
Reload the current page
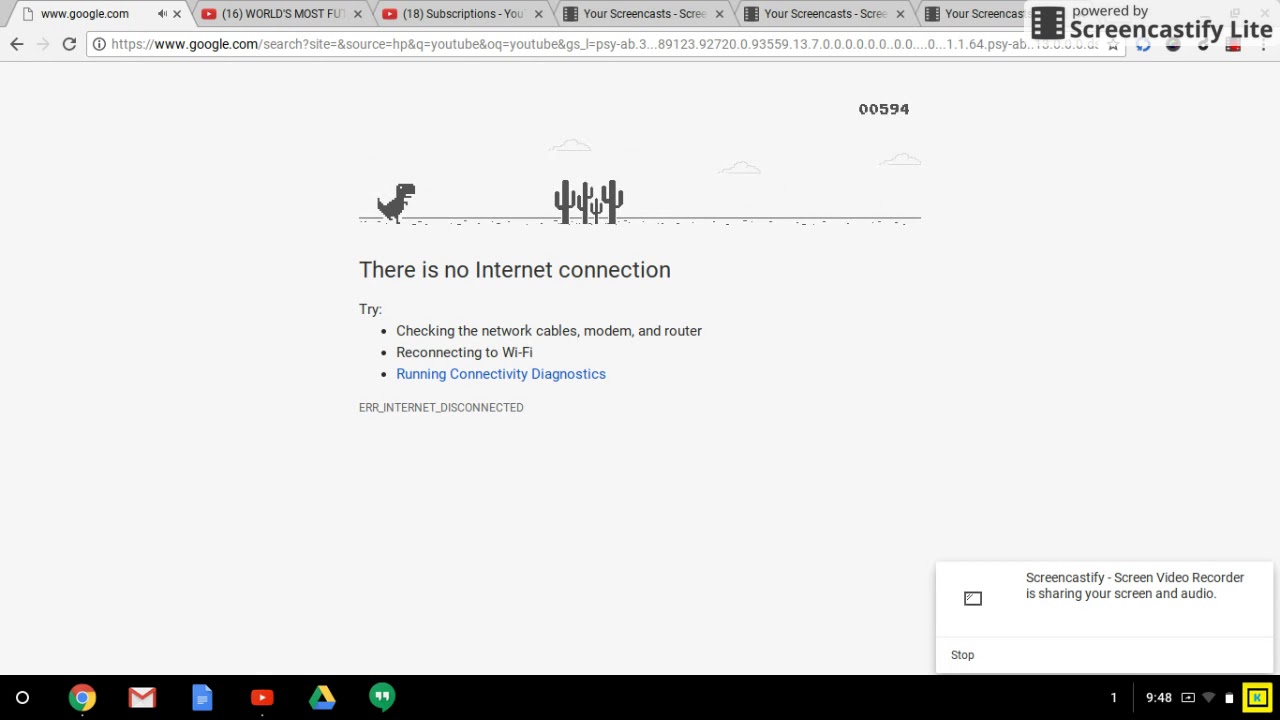click(69, 44)
